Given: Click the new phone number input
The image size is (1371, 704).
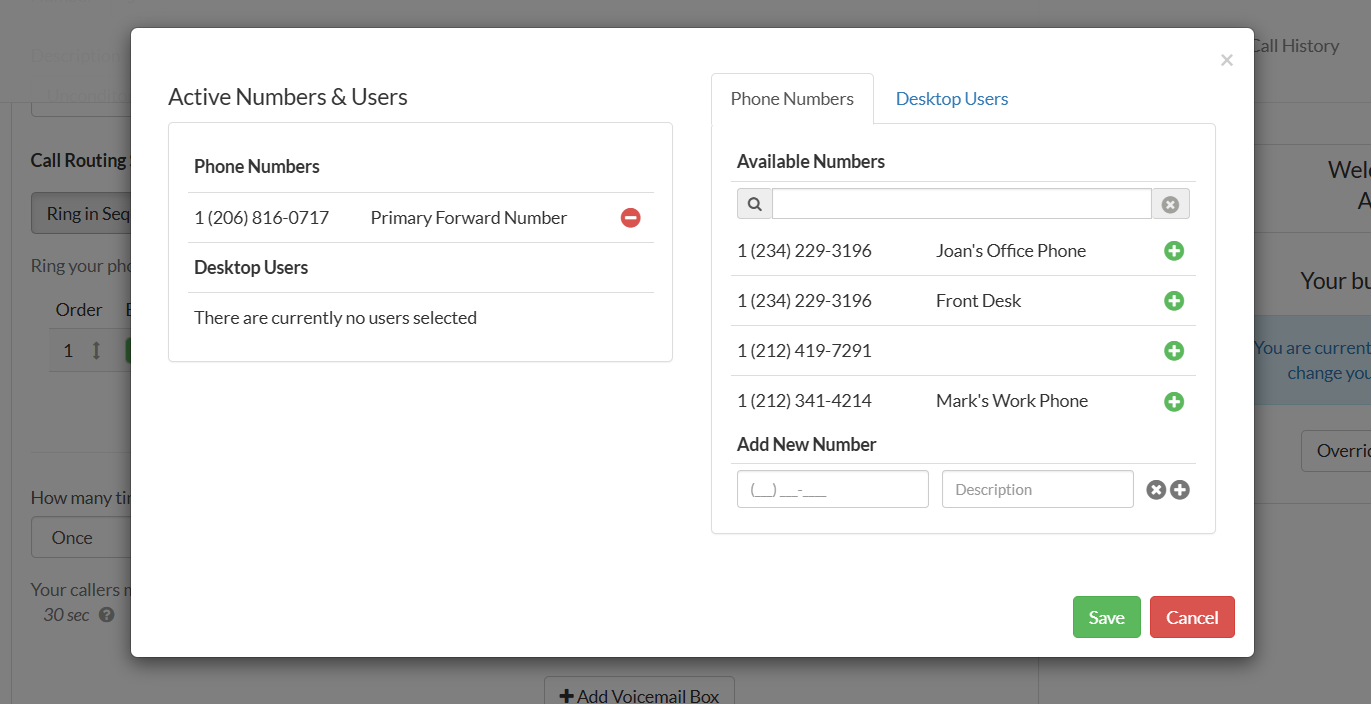Looking at the screenshot, I should (832, 490).
